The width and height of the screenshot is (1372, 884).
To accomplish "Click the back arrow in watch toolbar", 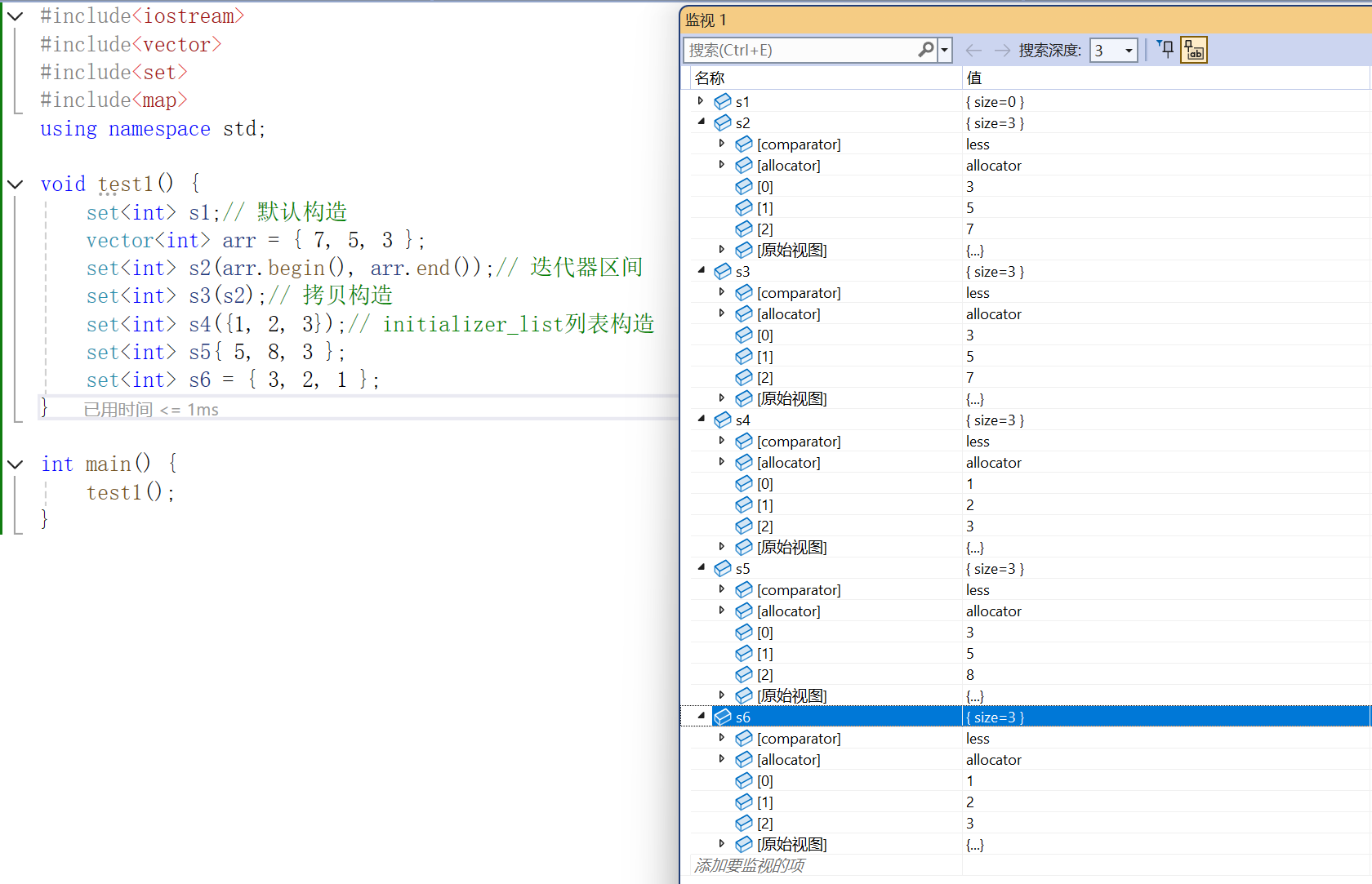I will pos(973,51).
